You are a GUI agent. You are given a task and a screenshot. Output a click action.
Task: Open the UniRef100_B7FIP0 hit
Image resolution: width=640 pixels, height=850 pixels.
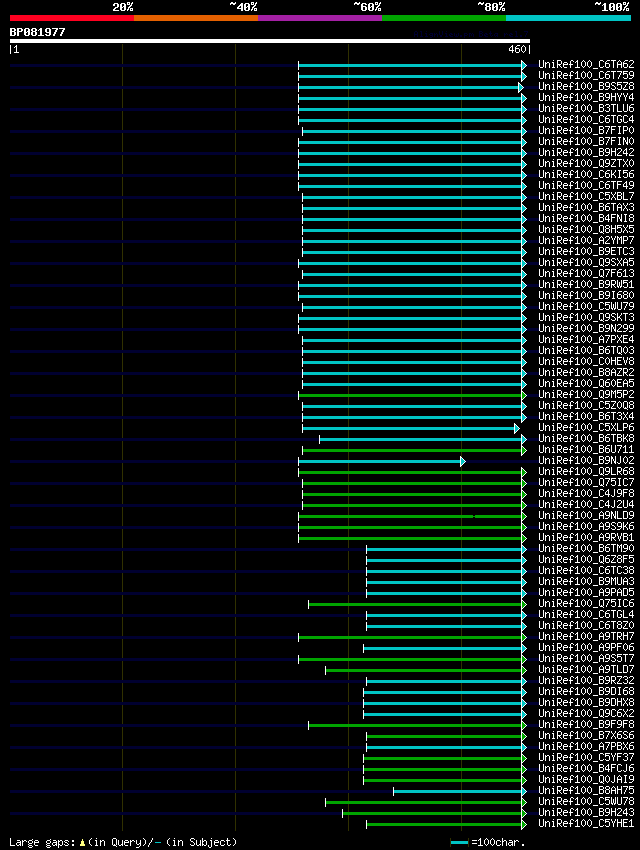(x=586, y=131)
